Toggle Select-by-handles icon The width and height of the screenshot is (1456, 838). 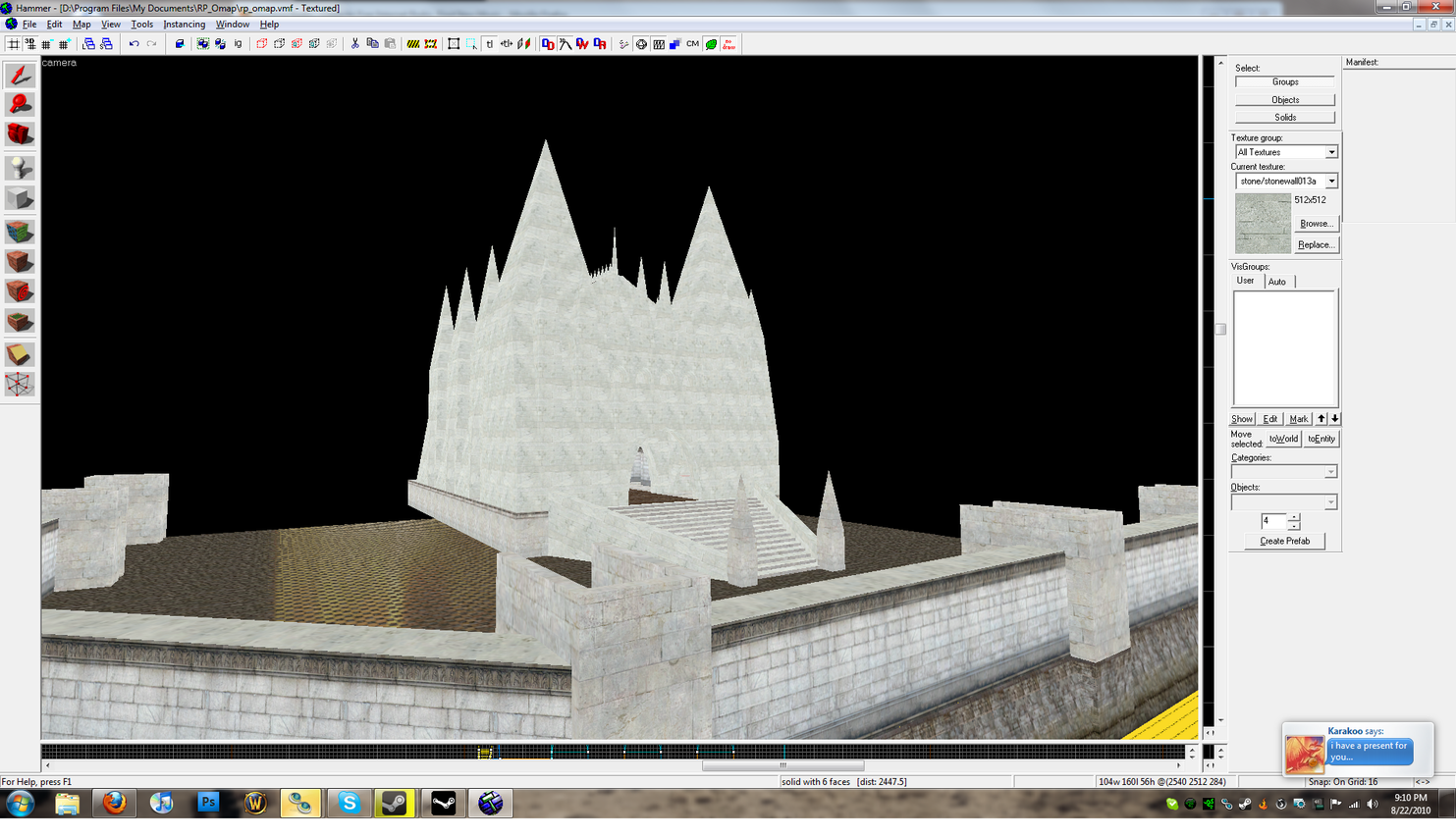(x=454, y=44)
